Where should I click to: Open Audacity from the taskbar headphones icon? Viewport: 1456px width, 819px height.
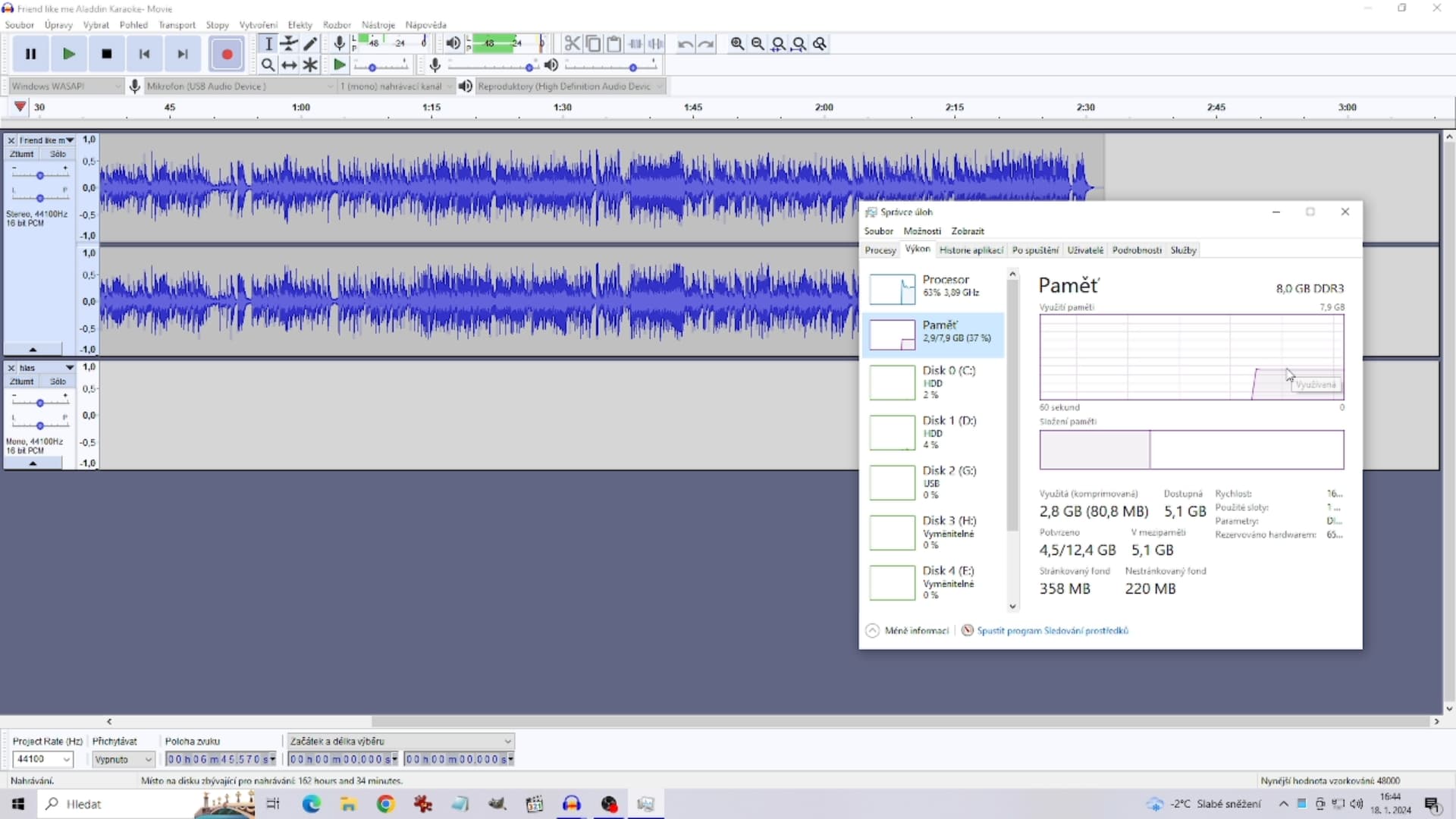tap(572, 804)
